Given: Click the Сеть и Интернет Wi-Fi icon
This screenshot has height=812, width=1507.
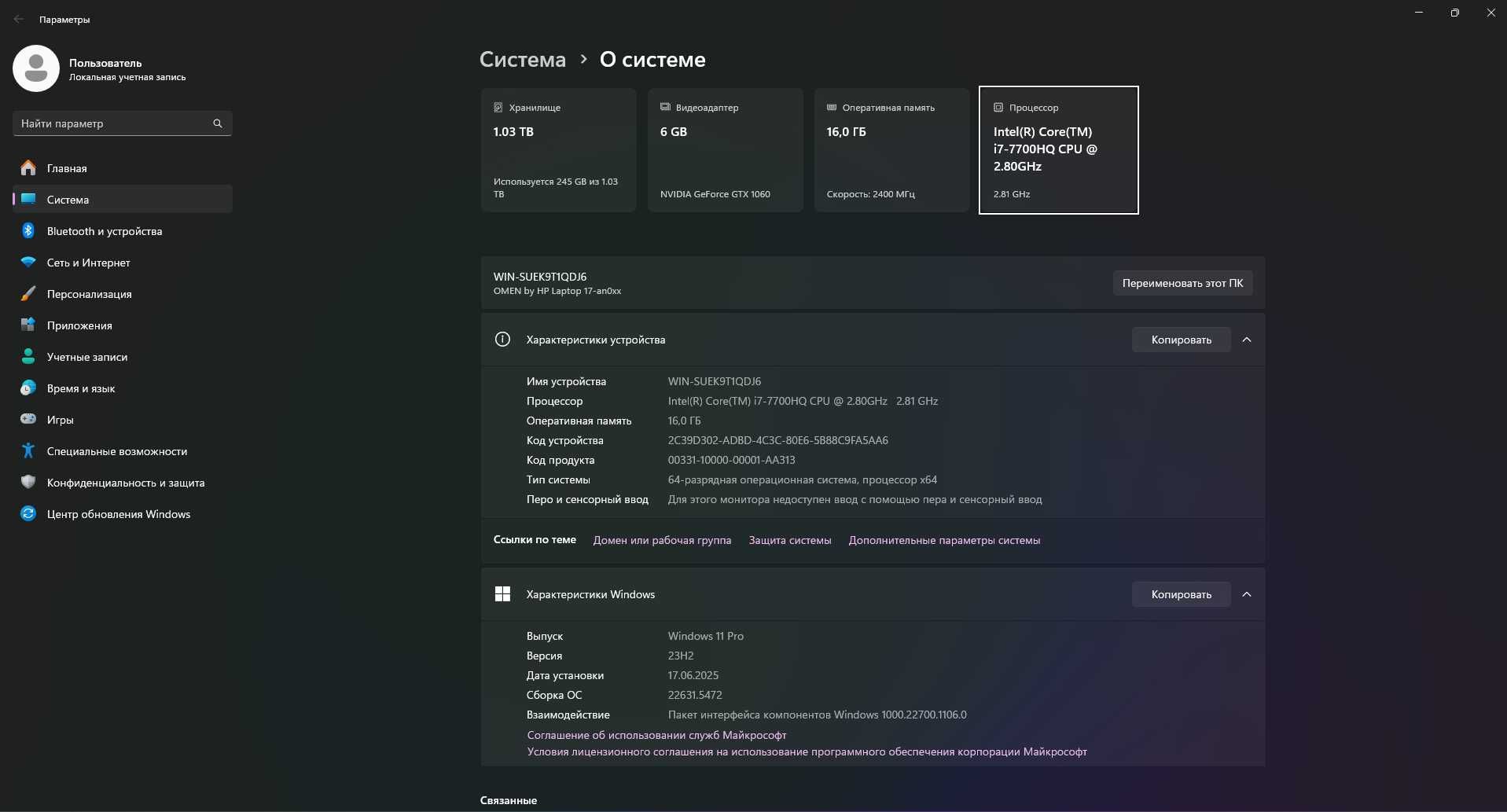Looking at the screenshot, I should 28,262.
